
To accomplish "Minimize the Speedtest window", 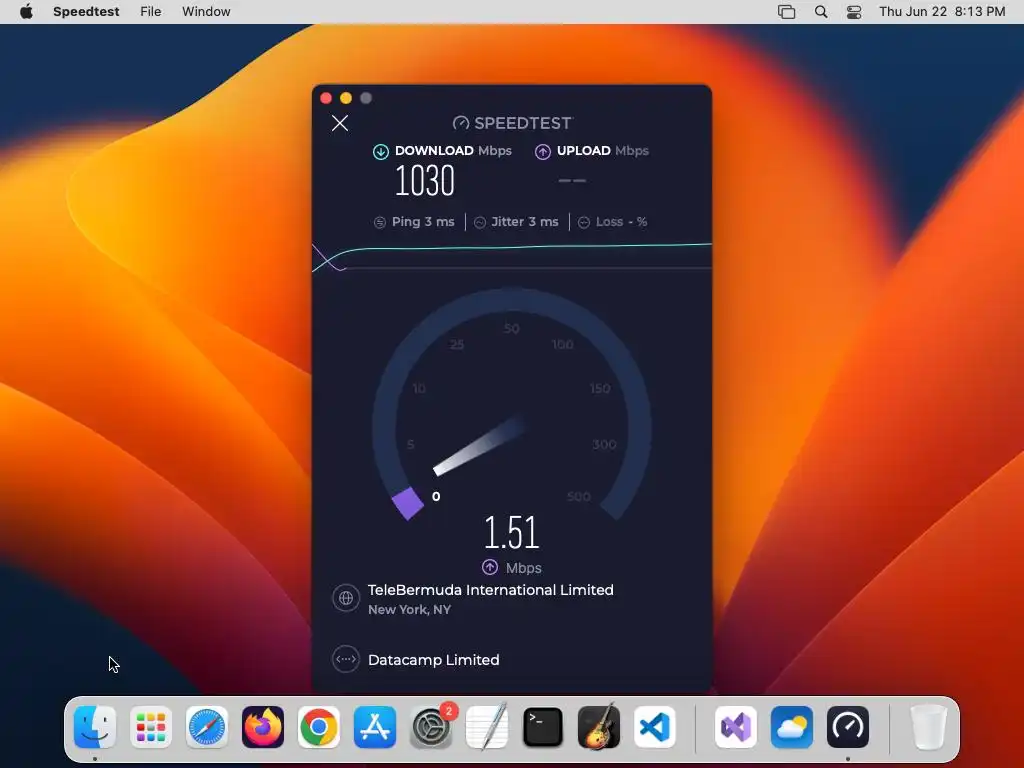I will tap(346, 98).
